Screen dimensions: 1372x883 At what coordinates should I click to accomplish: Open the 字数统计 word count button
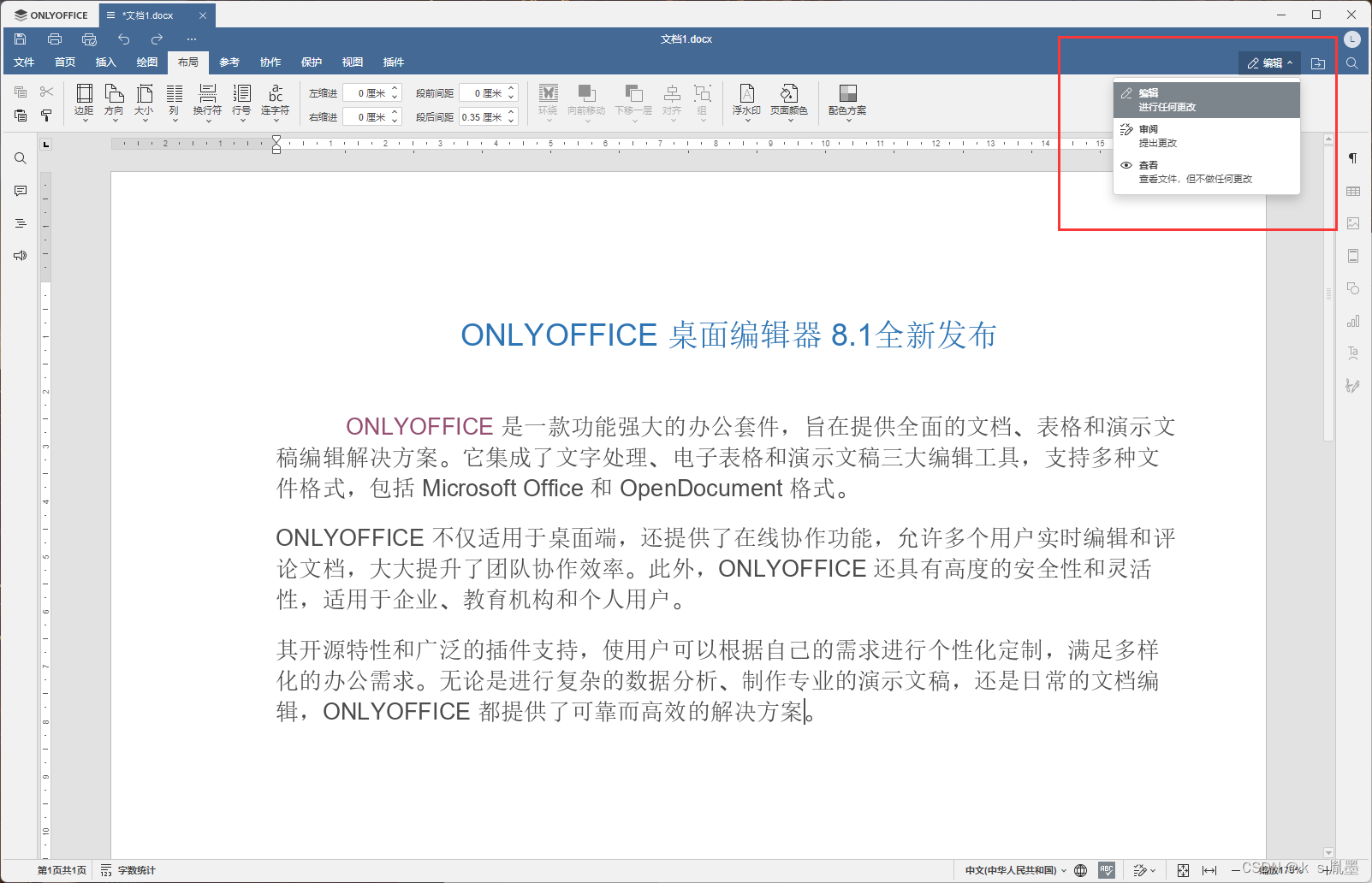tap(128, 870)
